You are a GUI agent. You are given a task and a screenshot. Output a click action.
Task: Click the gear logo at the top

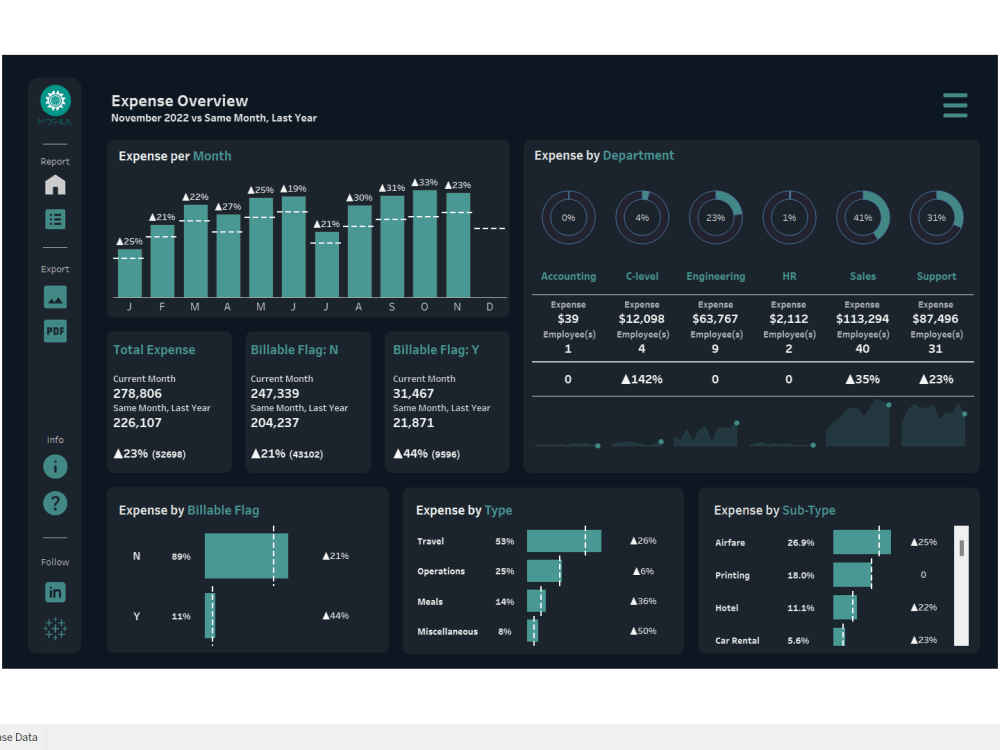(x=55, y=101)
